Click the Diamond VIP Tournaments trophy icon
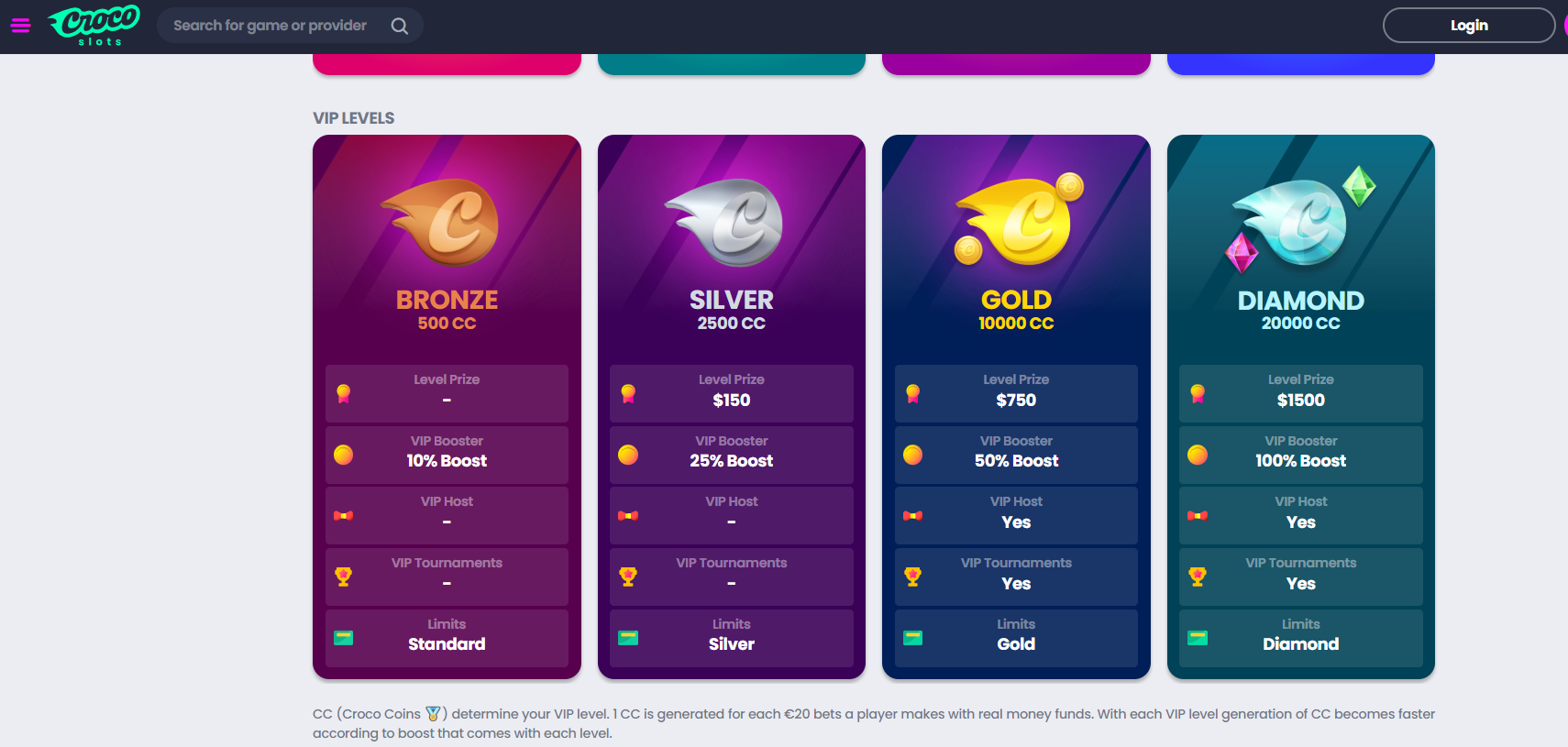This screenshot has width=1568, height=747. click(x=1198, y=577)
